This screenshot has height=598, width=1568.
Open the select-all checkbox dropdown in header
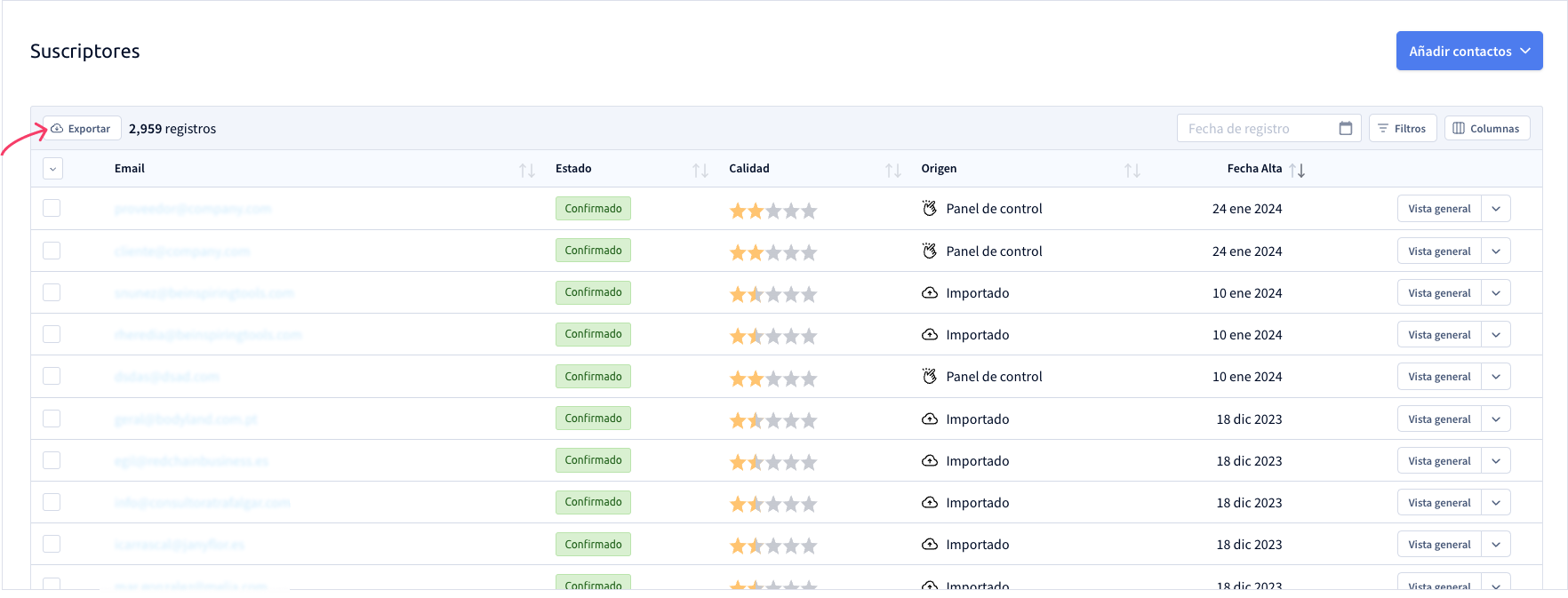[52, 169]
